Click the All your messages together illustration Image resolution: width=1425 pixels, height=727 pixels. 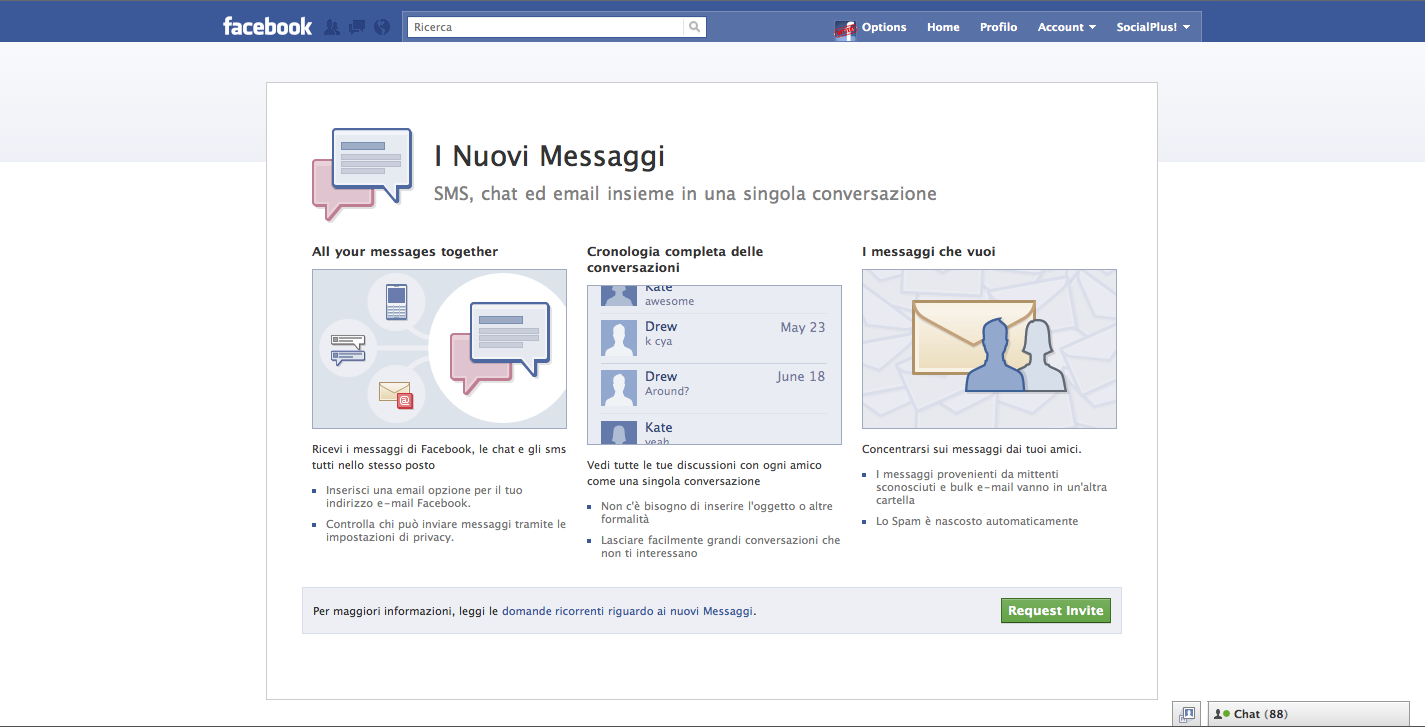coord(439,349)
